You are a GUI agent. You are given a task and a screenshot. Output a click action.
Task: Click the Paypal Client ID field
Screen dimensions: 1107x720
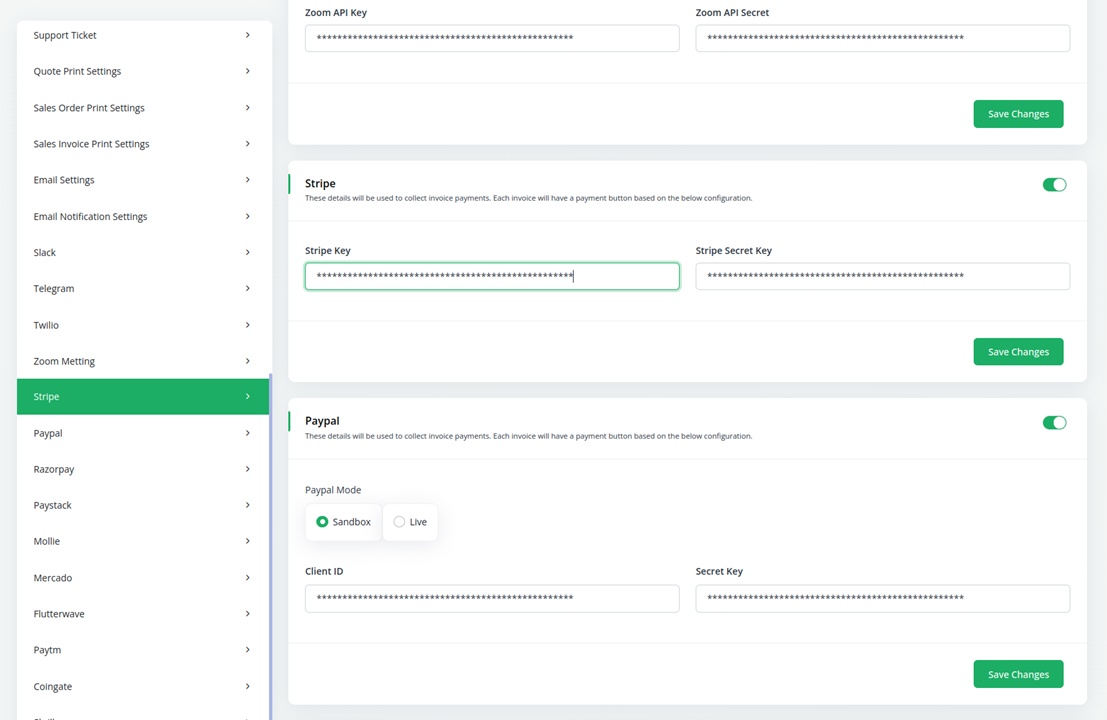pos(492,599)
